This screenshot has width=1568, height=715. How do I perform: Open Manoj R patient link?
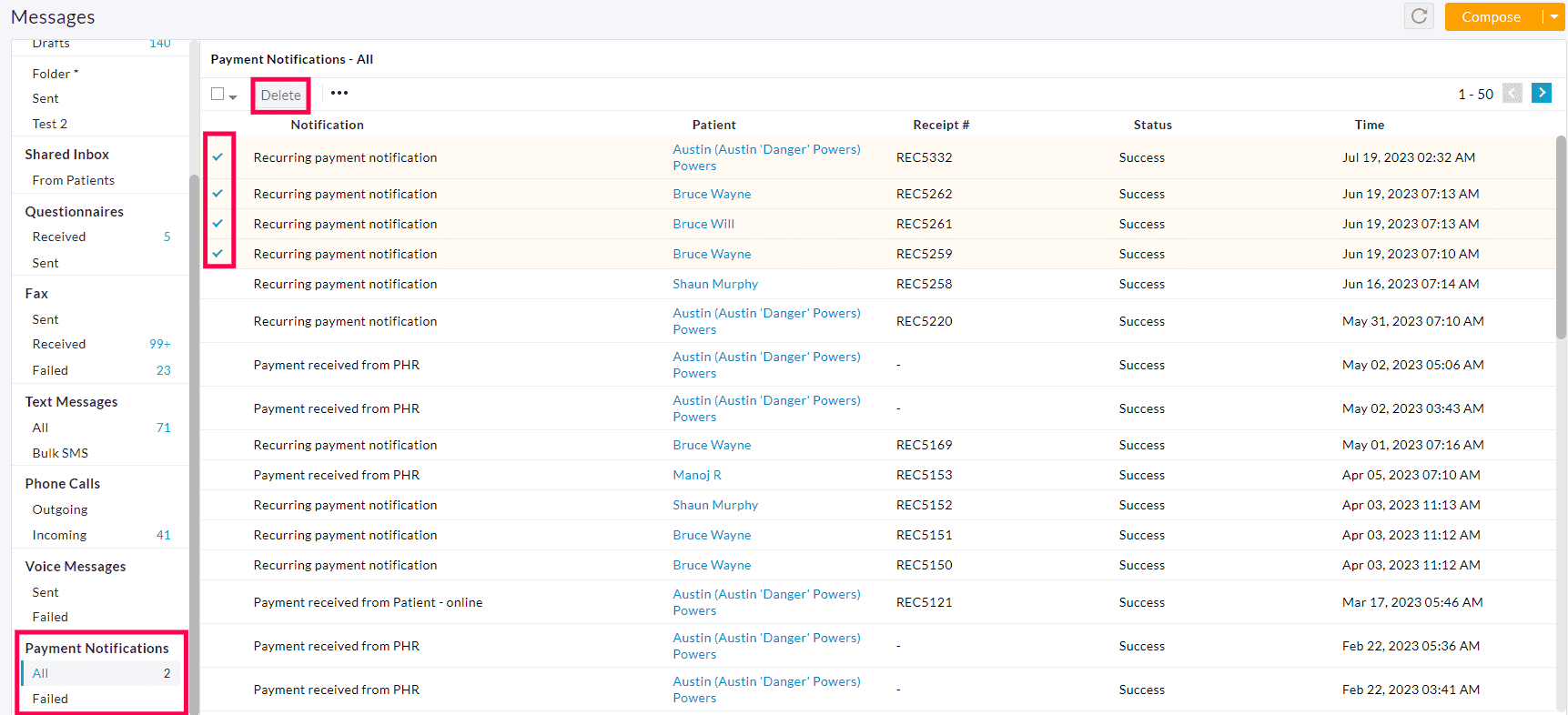697,475
